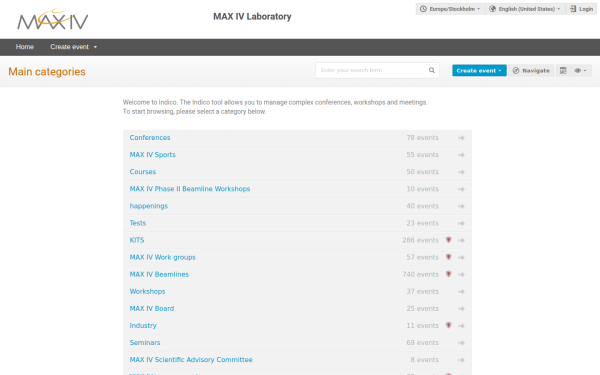The image size is (600, 375).
Task: Open Create event dropdown in dark menu bar
Action: tap(73, 47)
